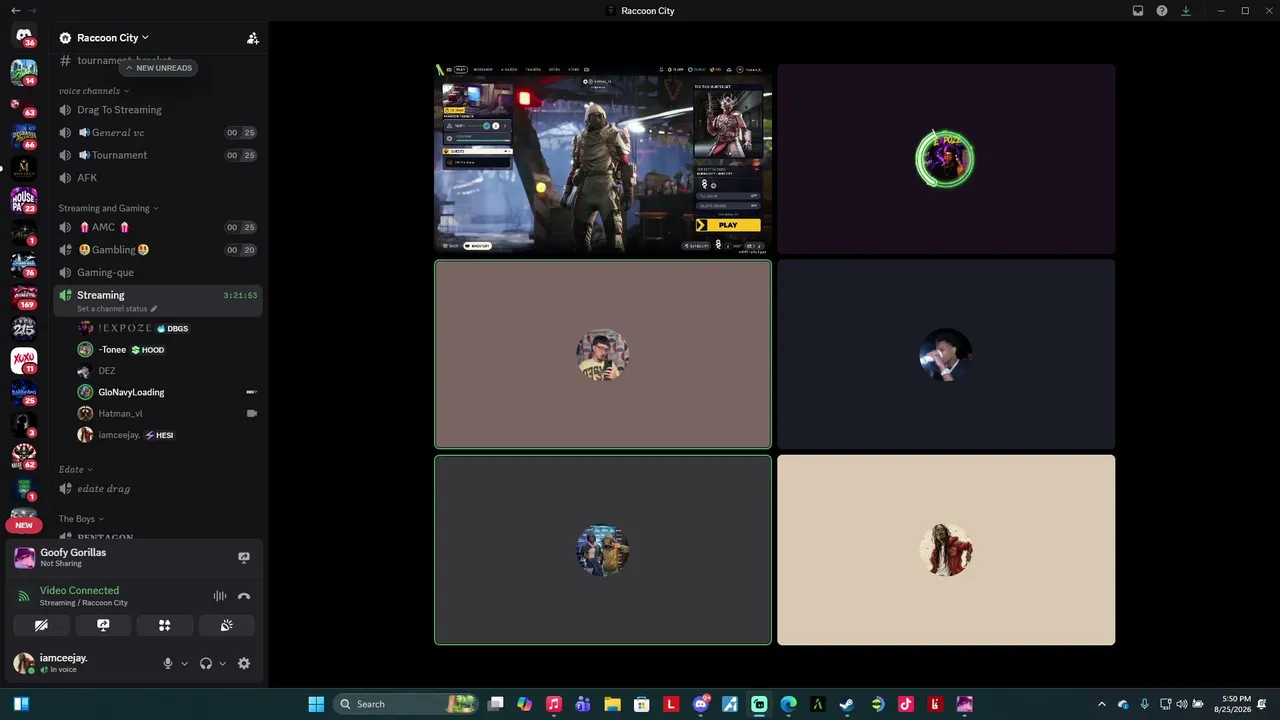
Task: Open Steam from the Windows taskbar
Action: 847,704
